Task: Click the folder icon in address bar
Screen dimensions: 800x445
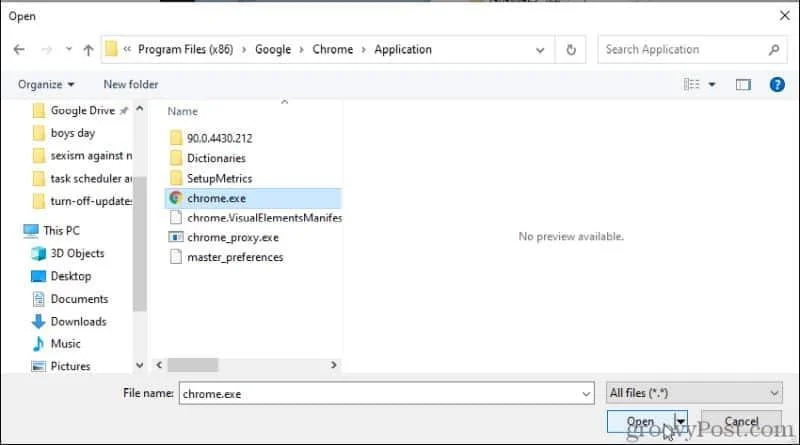Action: (111, 49)
